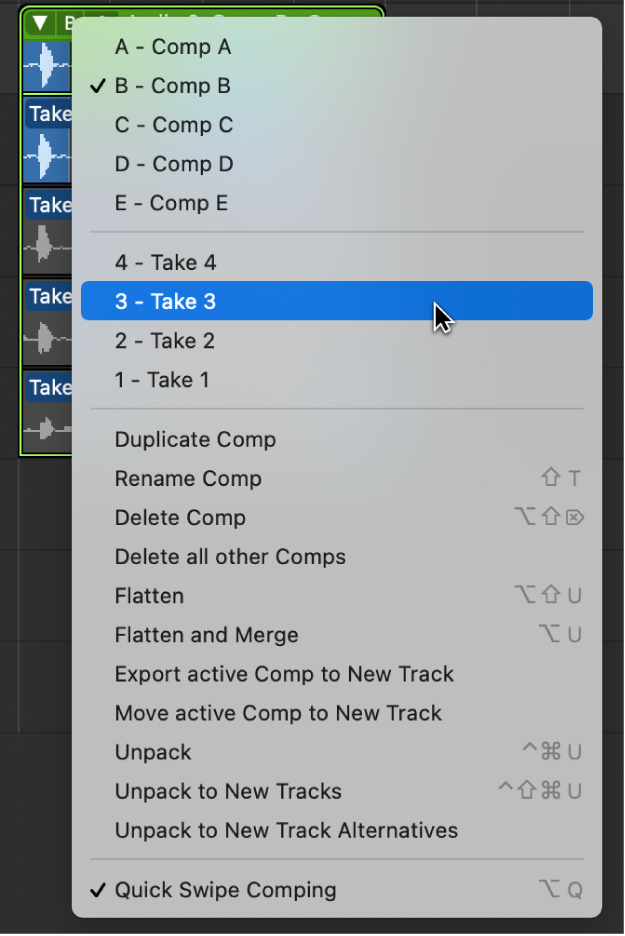The width and height of the screenshot is (625, 936).
Task: Click Duplicate Comp
Action: coord(195,439)
